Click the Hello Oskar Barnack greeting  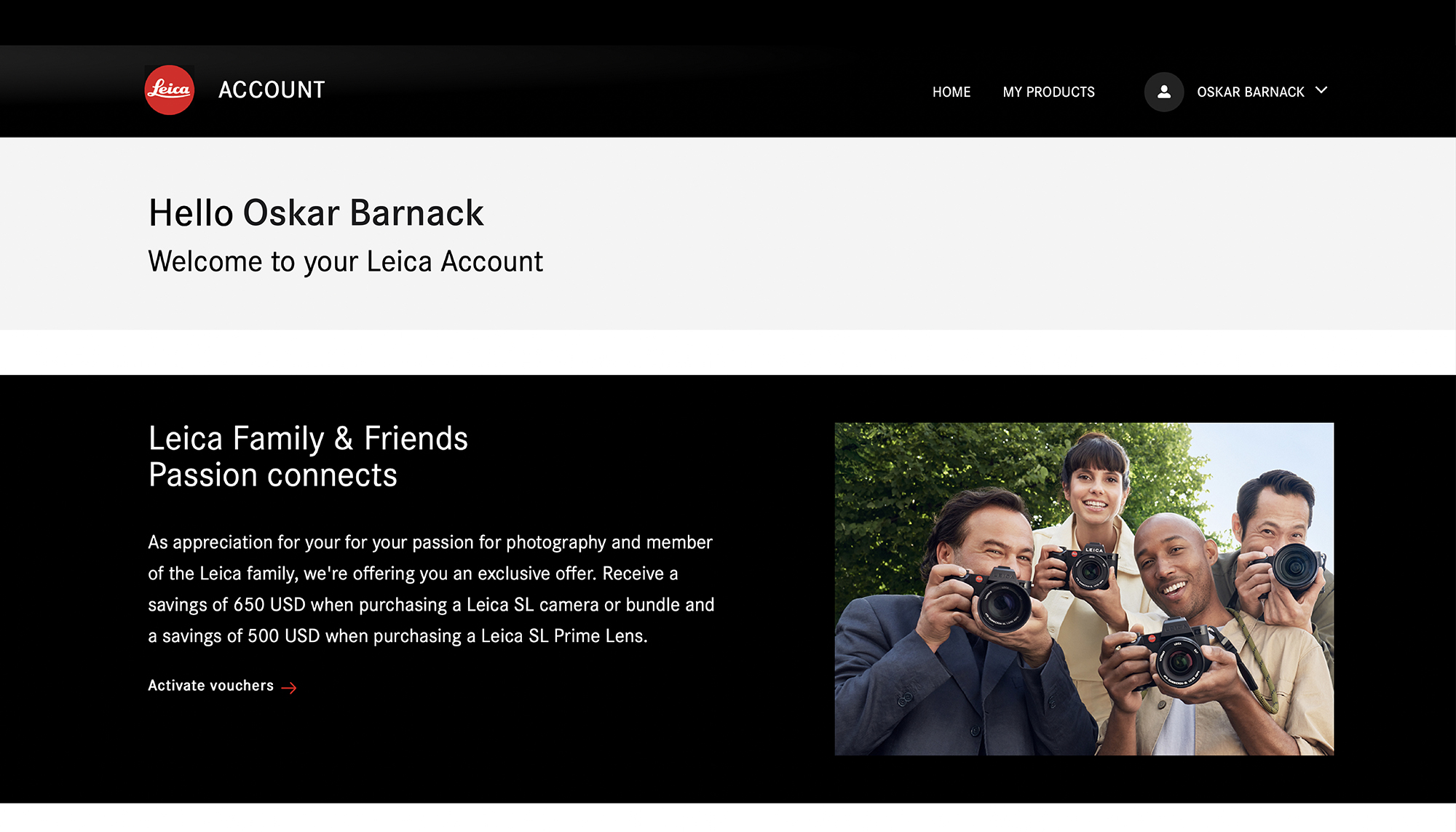[x=316, y=213]
